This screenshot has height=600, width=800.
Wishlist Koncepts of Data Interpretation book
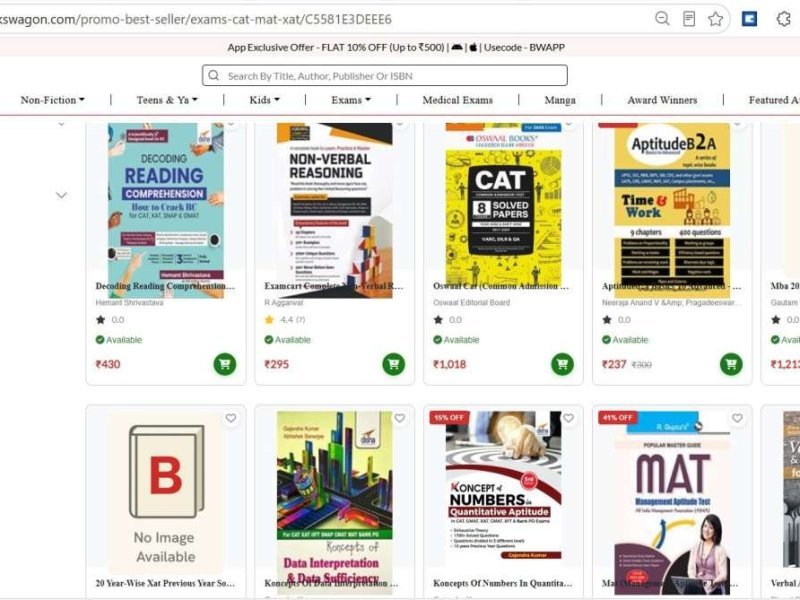click(x=399, y=418)
